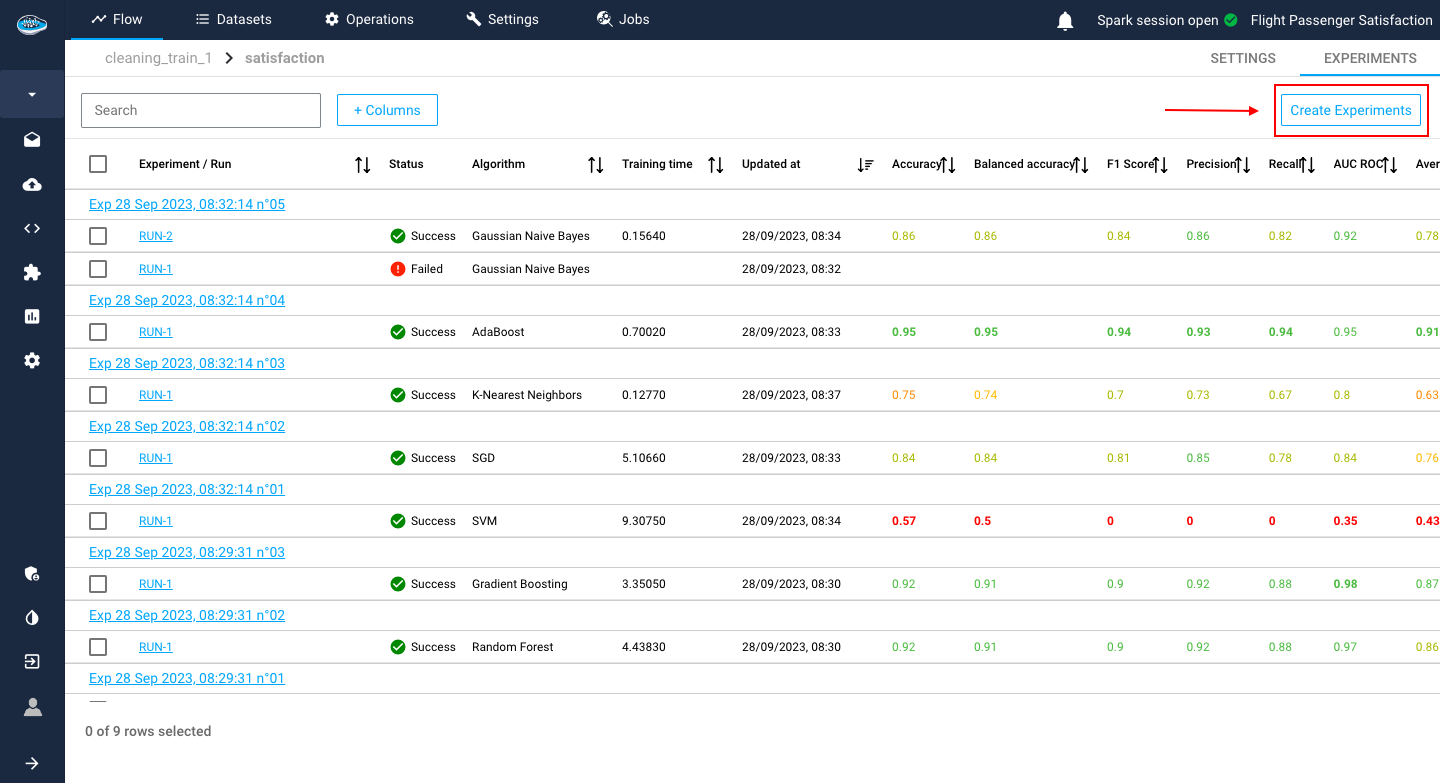The image size is (1440, 783).
Task: Open the Datasets menu in top bar
Action: (233, 19)
